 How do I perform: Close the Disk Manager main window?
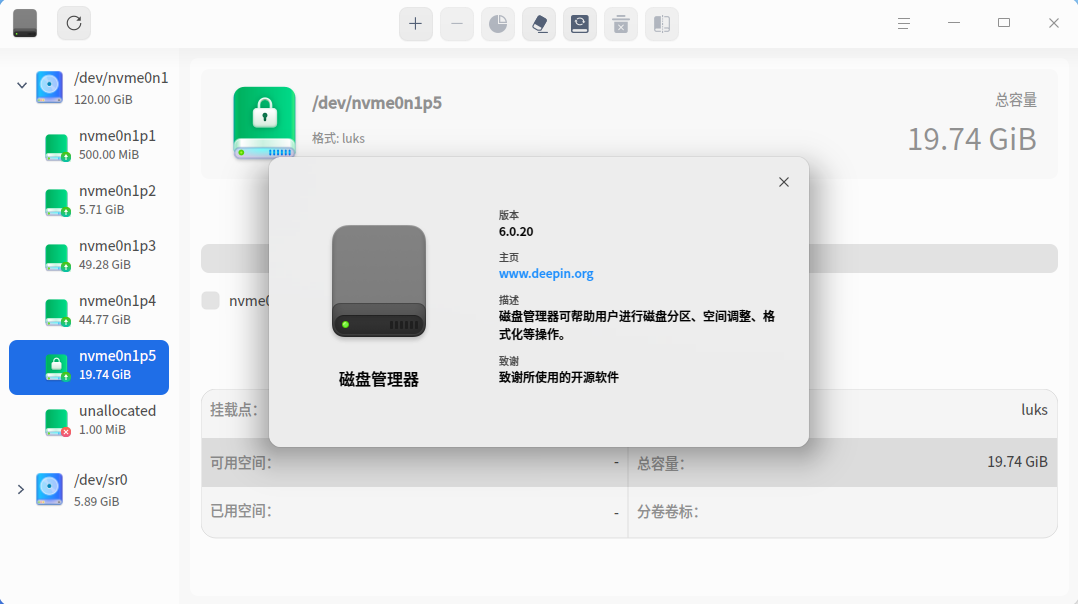(x=1054, y=23)
